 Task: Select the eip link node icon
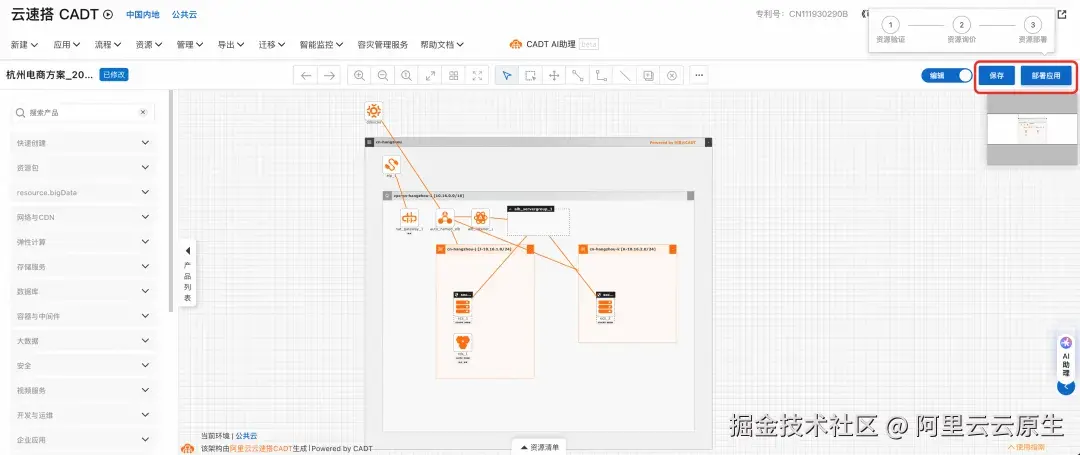pyautogui.click(x=391, y=165)
